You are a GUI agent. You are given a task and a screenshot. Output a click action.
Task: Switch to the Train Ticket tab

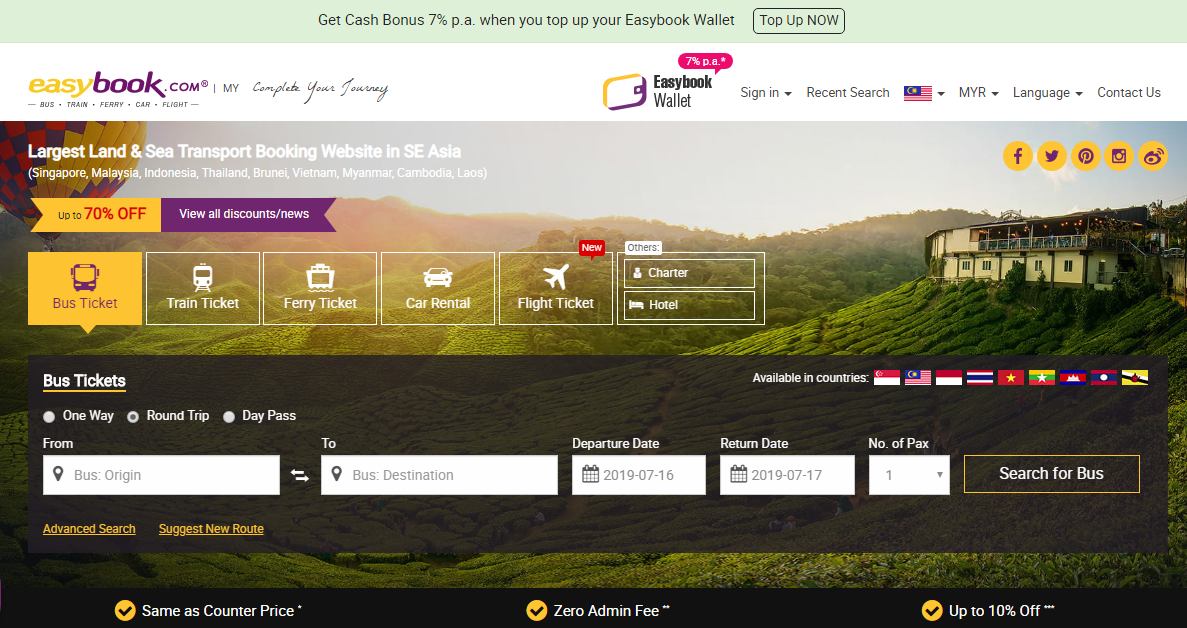tap(203, 288)
